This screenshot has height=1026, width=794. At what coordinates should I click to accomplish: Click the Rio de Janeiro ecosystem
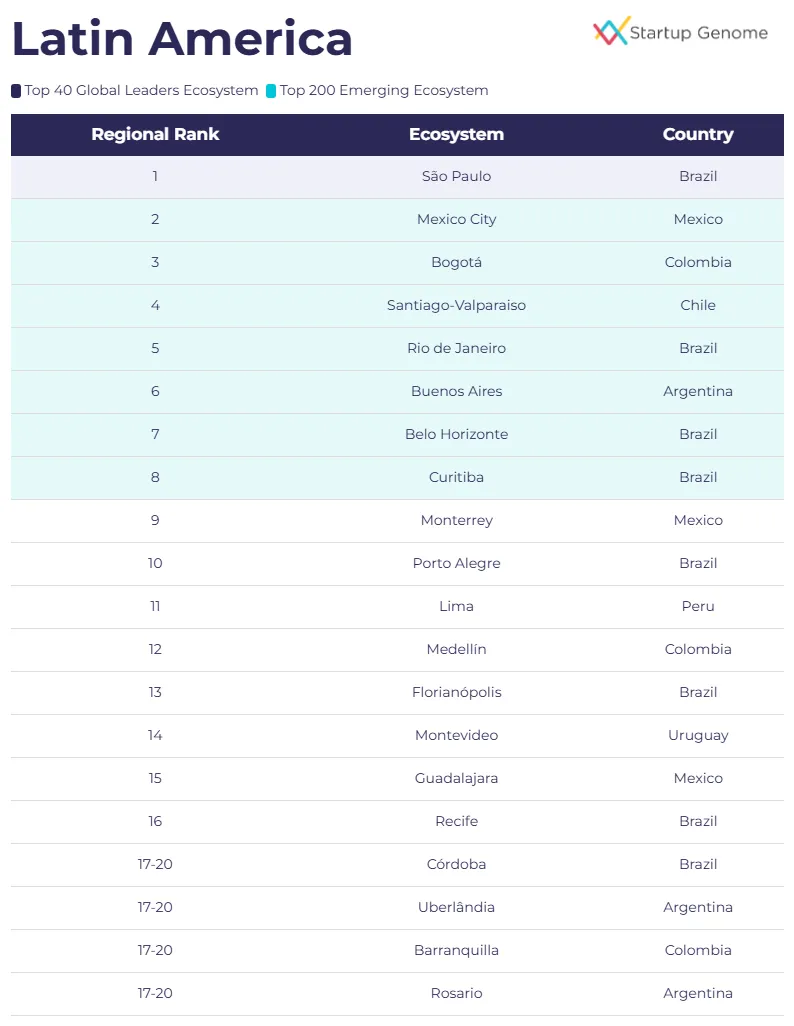pyautogui.click(x=456, y=349)
